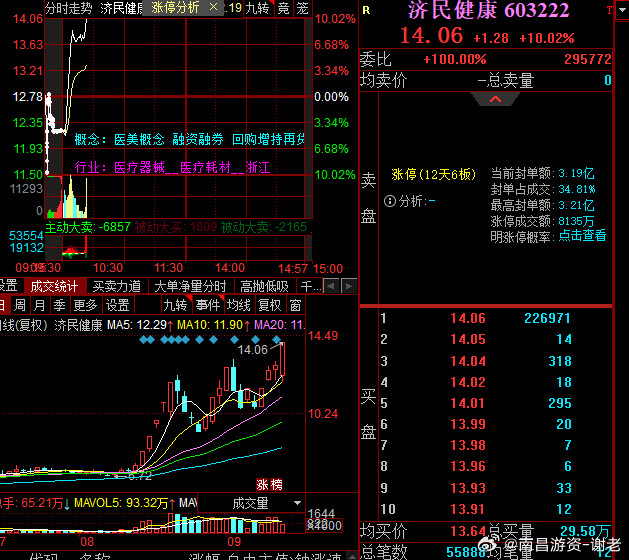The height and width of the screenshot is (560, 629).
Task: Select the 月 monthly period
Action: 39,305
